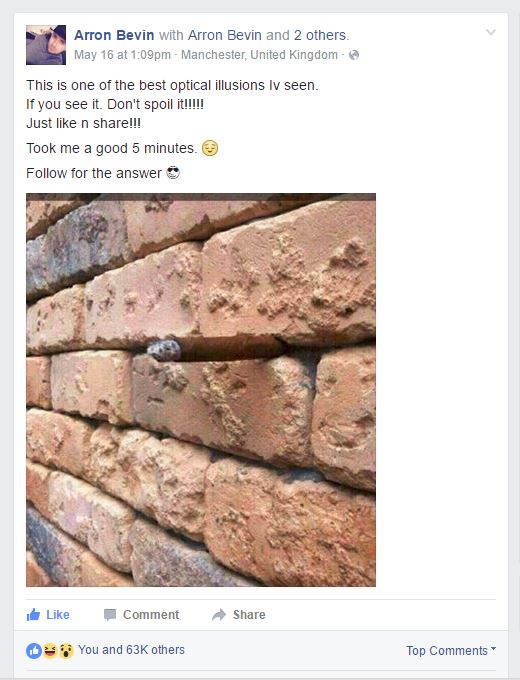Open the post options chevron menu
Screen dimensions: 520x680
pyautogui.click(x=491, y=33)
